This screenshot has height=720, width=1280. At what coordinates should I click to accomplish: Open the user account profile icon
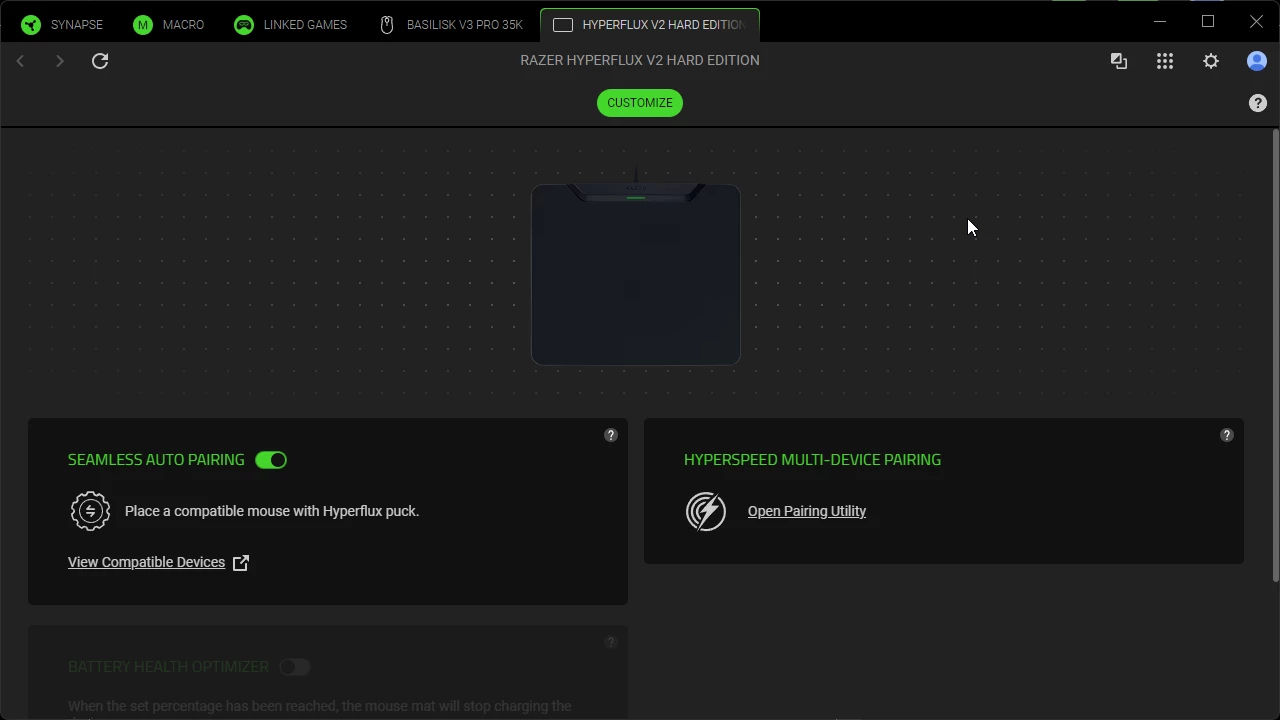[1257, 61]
